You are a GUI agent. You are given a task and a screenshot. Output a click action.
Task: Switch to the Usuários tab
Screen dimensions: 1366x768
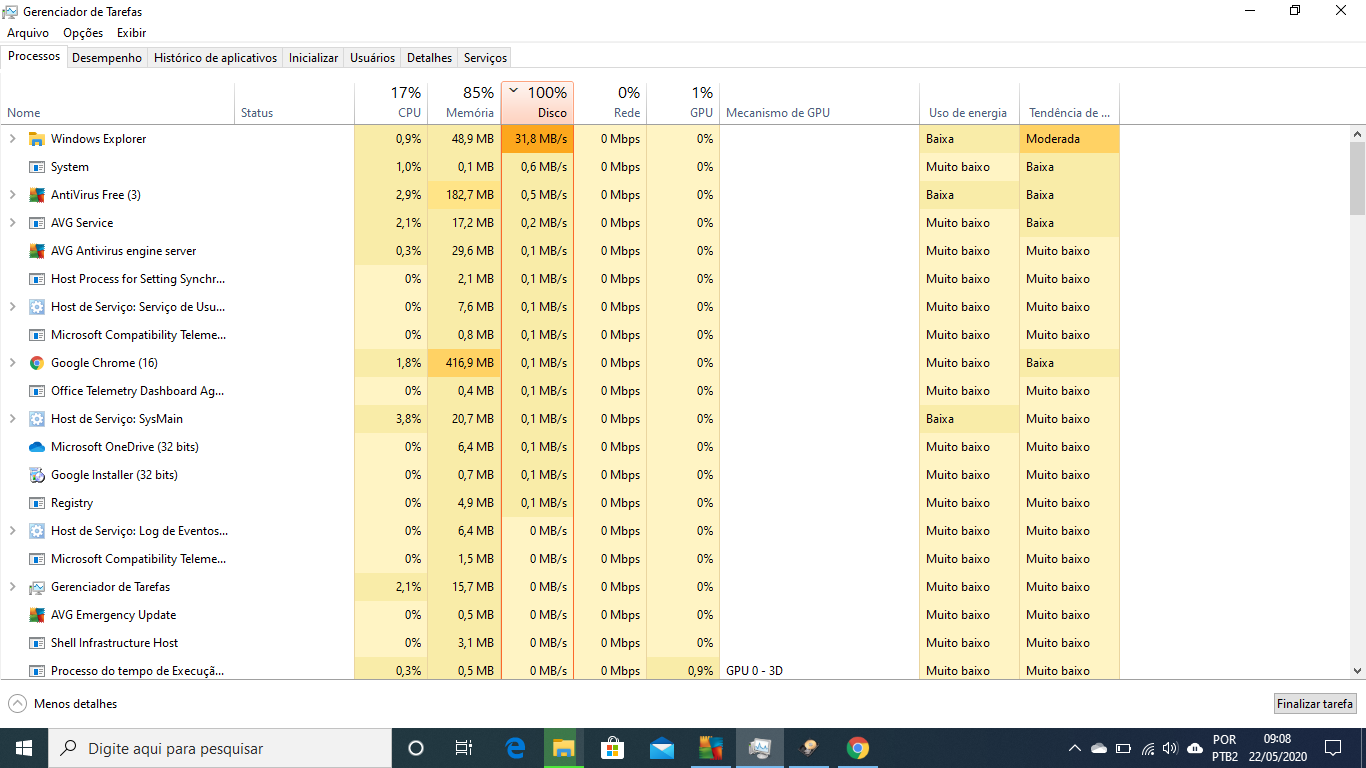pos(372,58)
